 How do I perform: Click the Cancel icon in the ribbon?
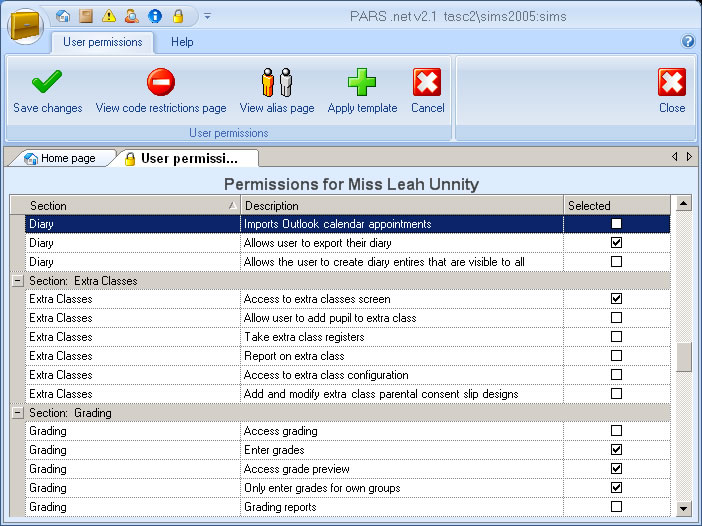[x=427, y=82]
